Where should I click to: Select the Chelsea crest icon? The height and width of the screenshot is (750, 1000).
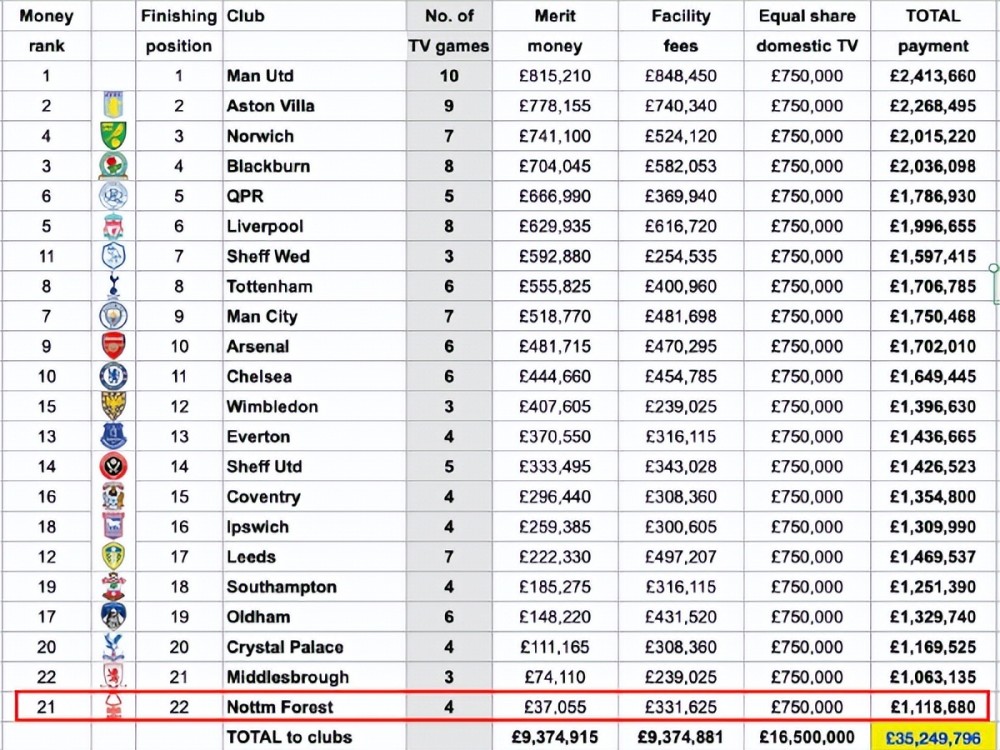[x=113, y=377]
